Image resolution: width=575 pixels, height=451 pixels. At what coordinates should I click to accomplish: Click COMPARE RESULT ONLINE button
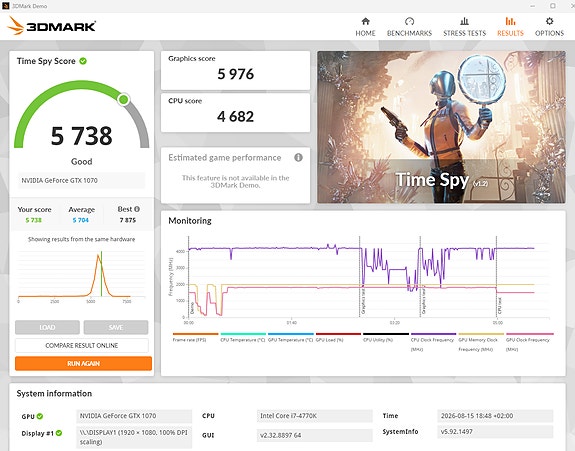(82, 345)
